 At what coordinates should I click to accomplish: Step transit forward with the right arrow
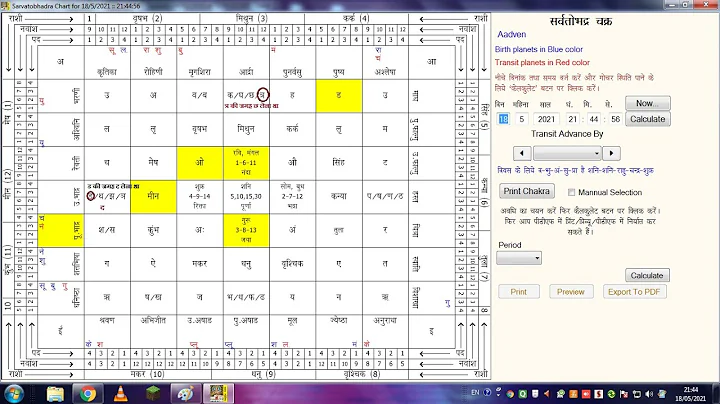coord(611,153)
